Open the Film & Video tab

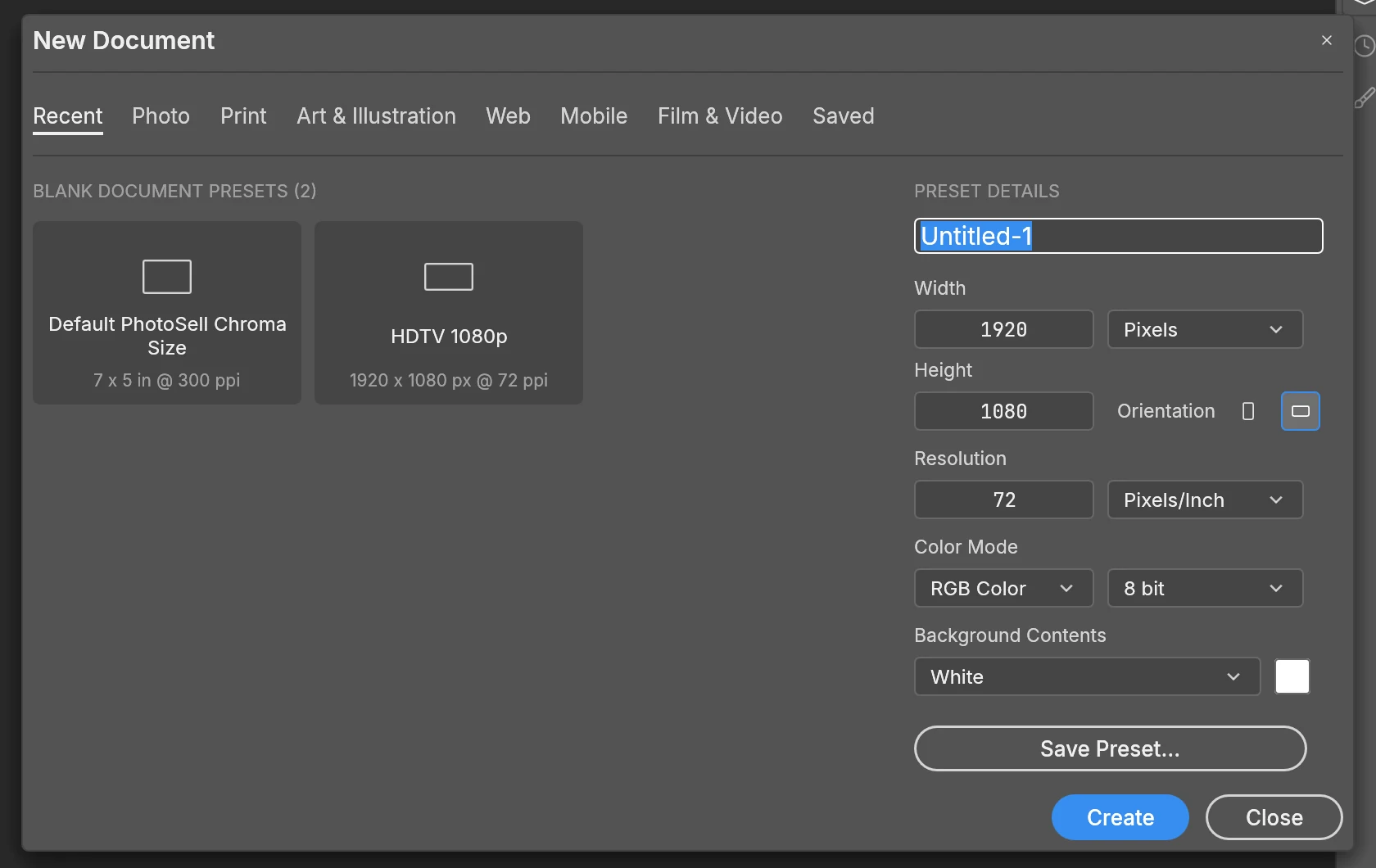tap(720, 116)
